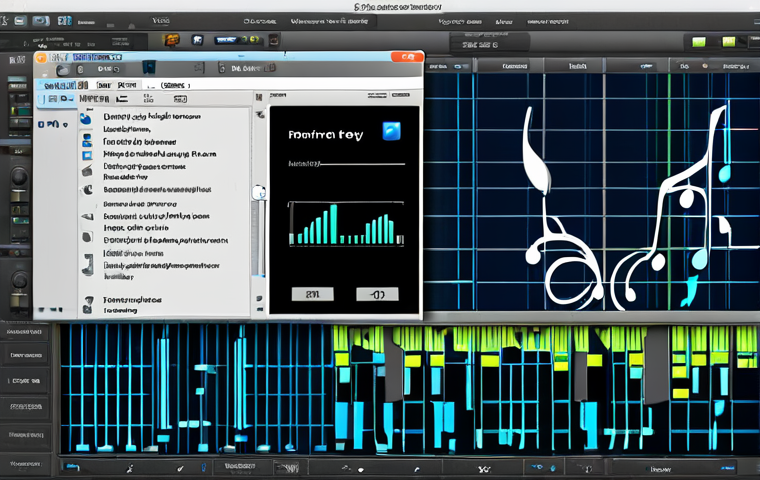The width and height of the screenshot is (760, 480).
Task: Click the scrollbar thumb beside the dialog list
Action: 259,192
